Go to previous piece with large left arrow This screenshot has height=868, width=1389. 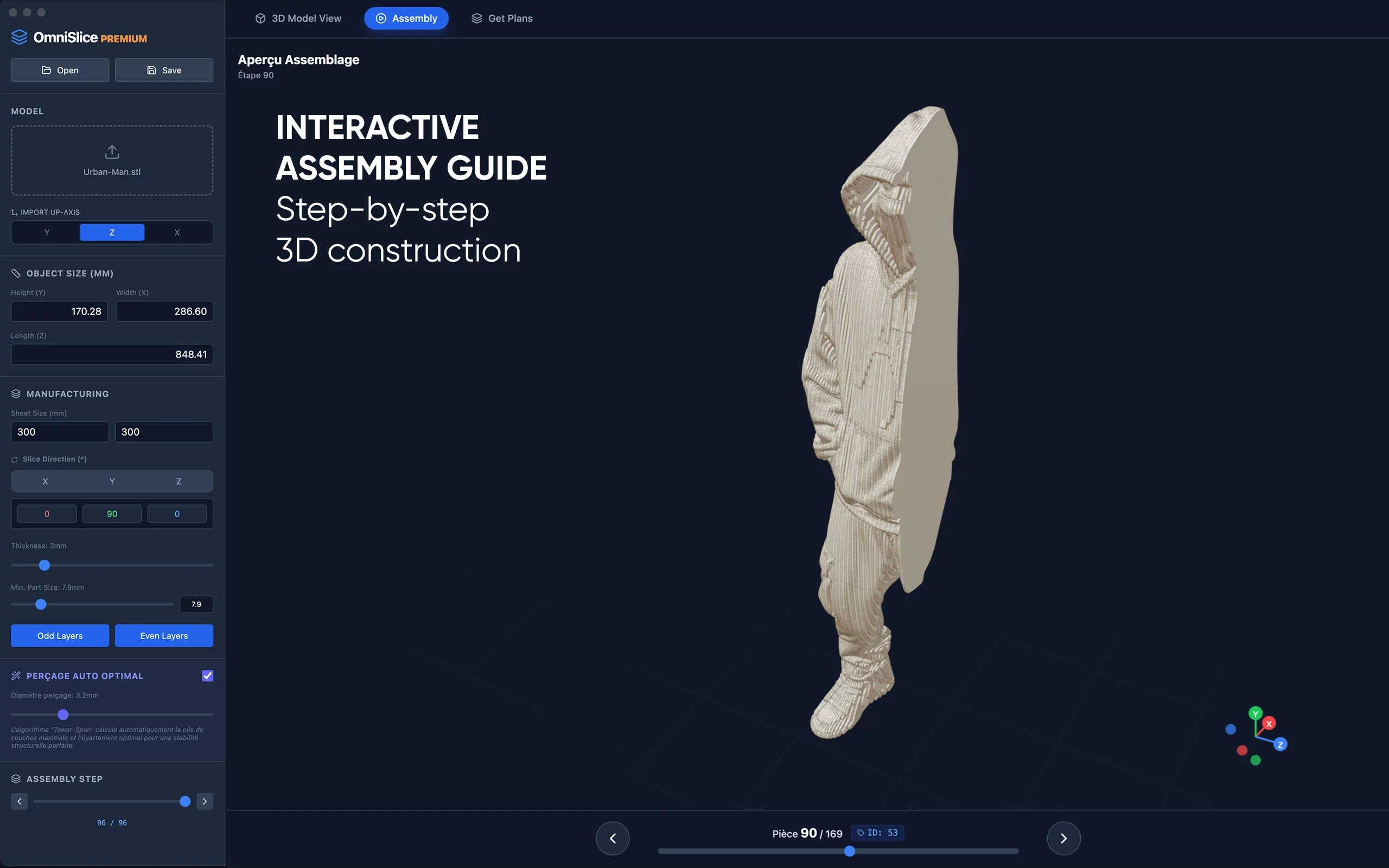(613, 838)
